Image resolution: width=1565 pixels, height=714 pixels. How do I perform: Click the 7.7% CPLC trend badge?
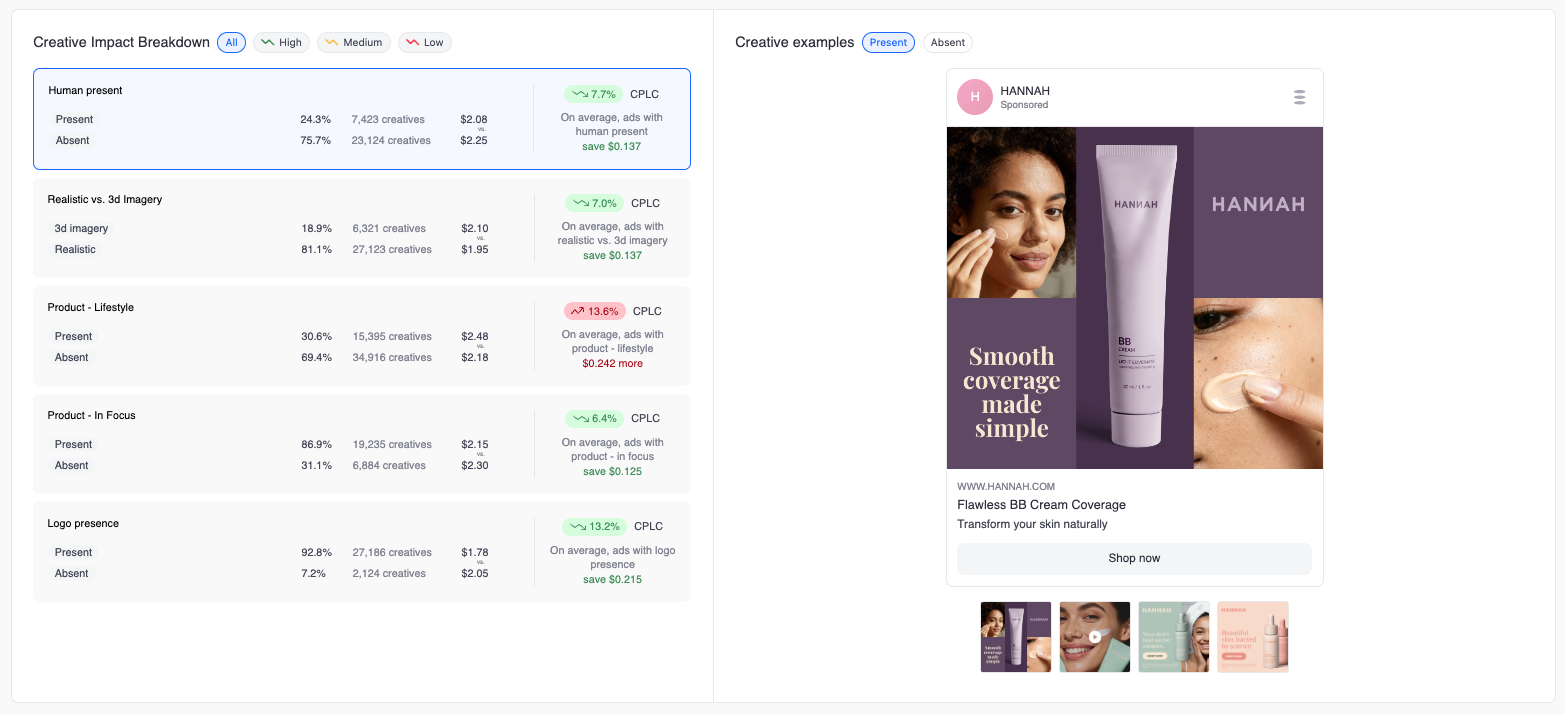(x=593, y=94)
